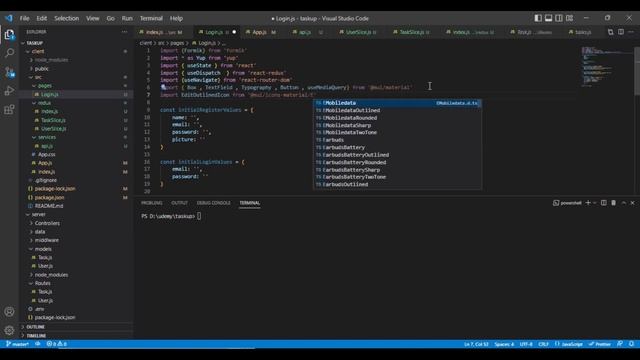Switch to the Output panel tab

click(179, 203)
